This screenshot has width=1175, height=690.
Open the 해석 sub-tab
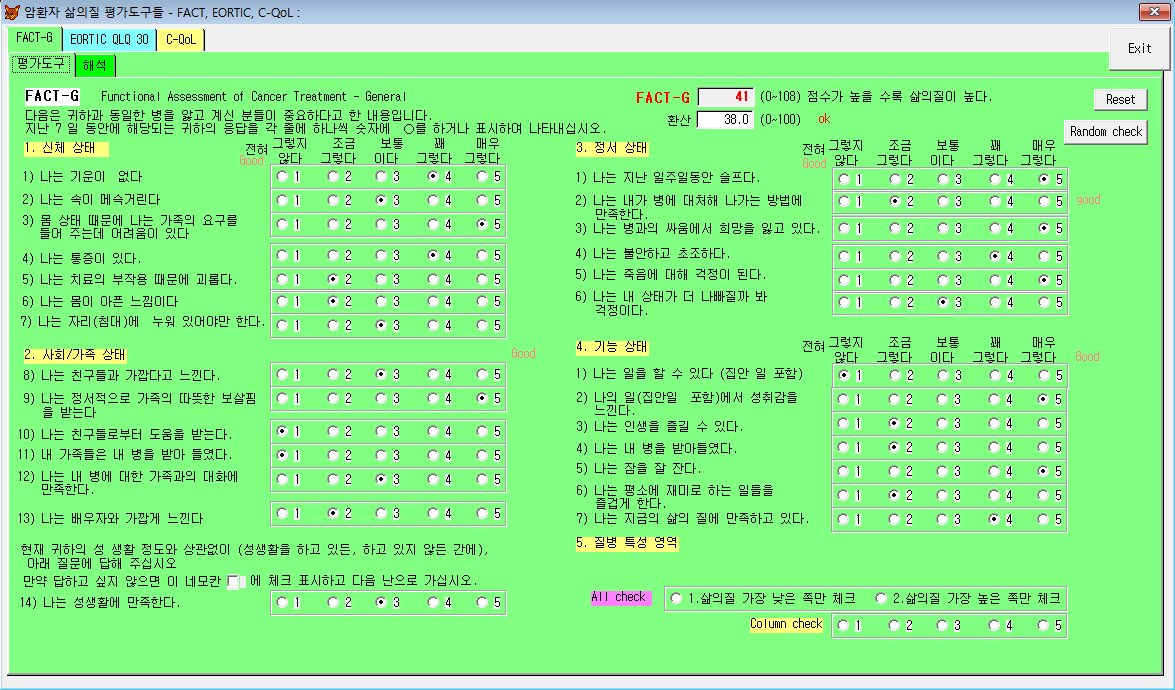coord(94,65)
